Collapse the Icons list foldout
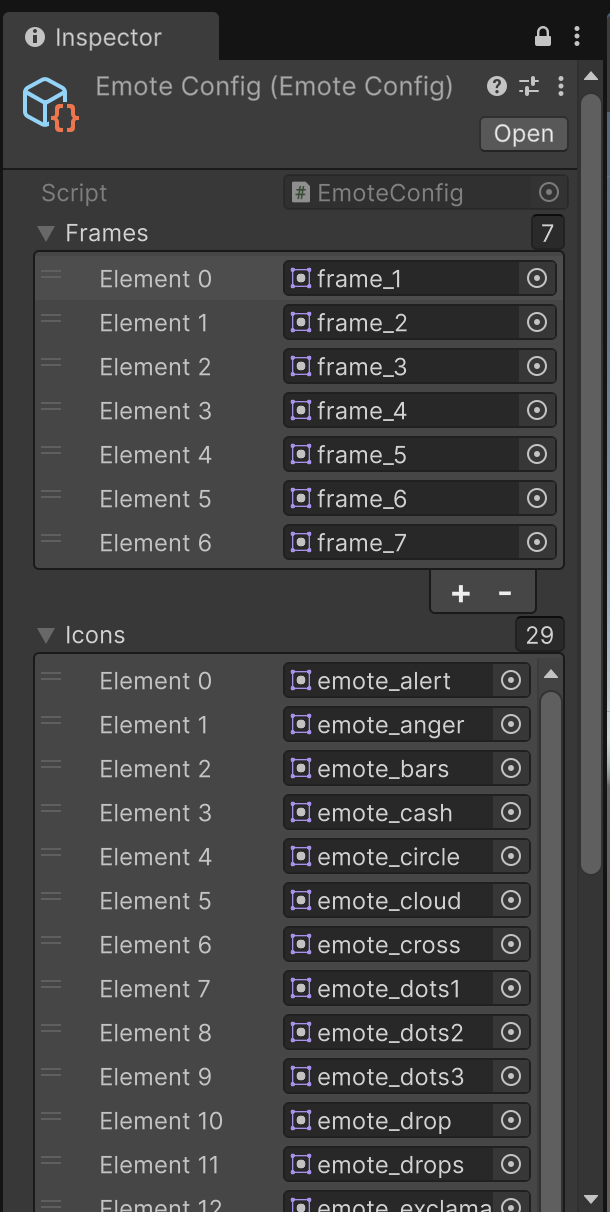The height and width of the screenshot is (1212, 610). pos(45,635)
